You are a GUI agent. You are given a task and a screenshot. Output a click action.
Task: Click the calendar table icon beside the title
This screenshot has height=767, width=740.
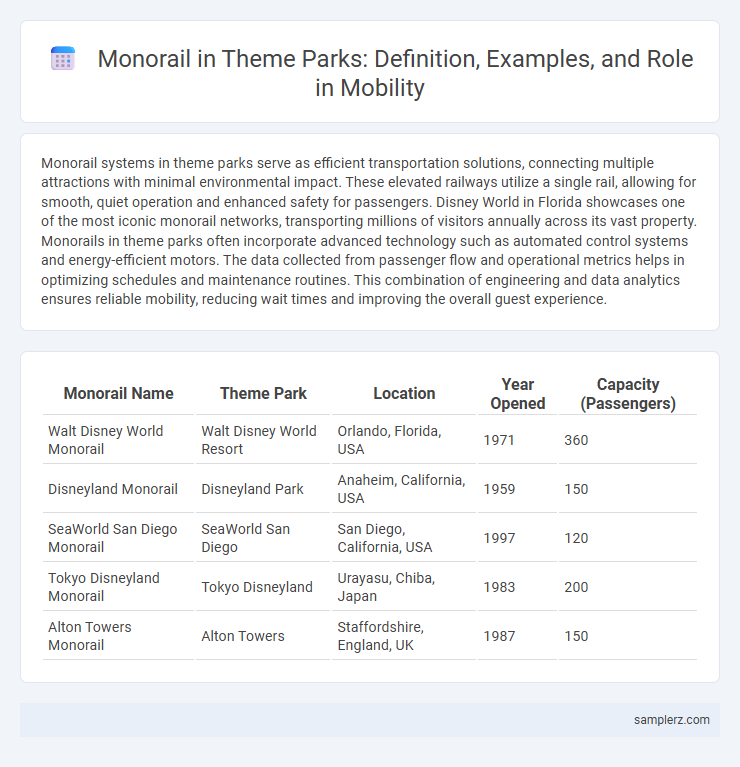(63, 59)
